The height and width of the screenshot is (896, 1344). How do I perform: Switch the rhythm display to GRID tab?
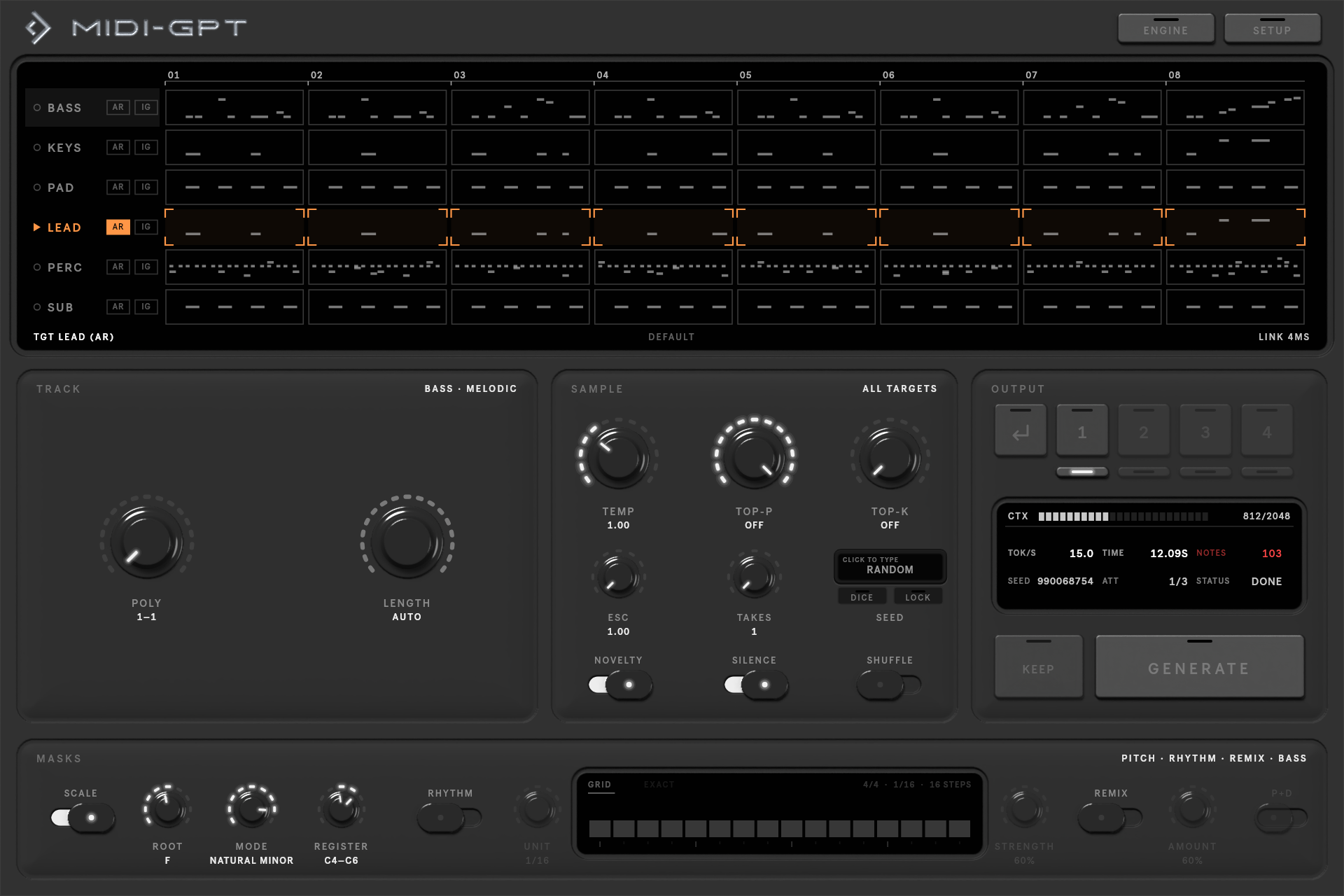point(599,785)
